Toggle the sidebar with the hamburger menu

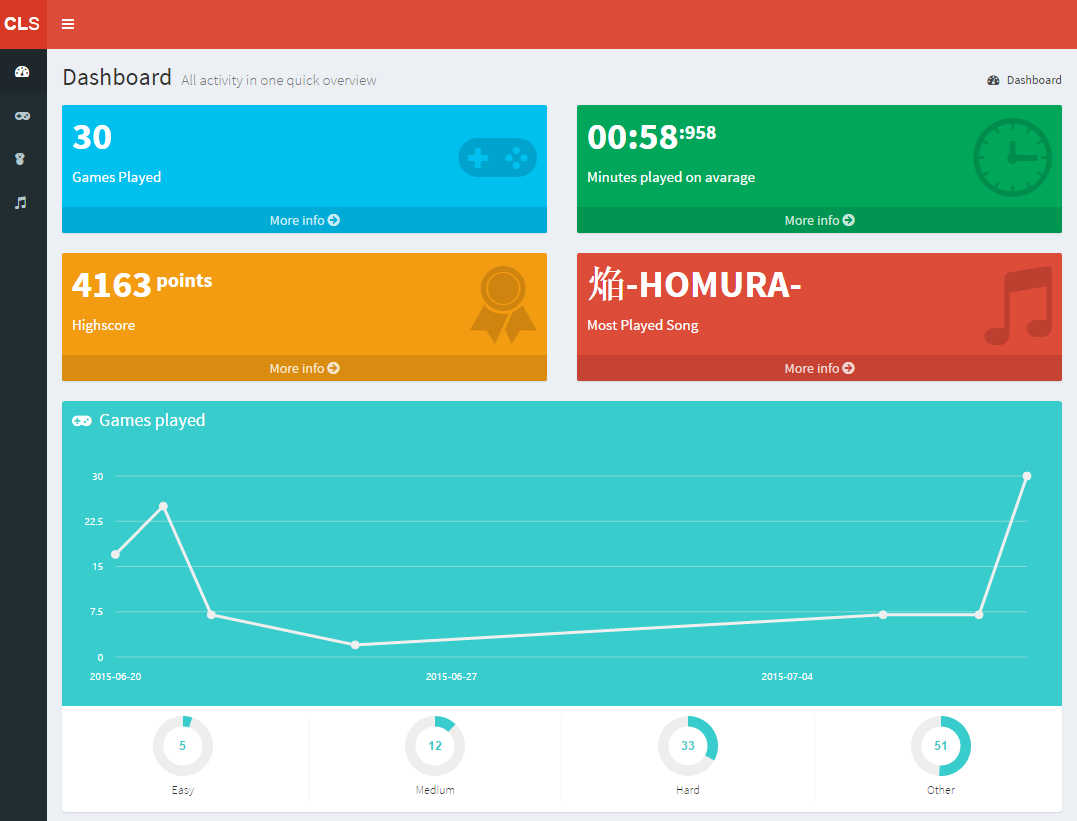click(68, 24)
